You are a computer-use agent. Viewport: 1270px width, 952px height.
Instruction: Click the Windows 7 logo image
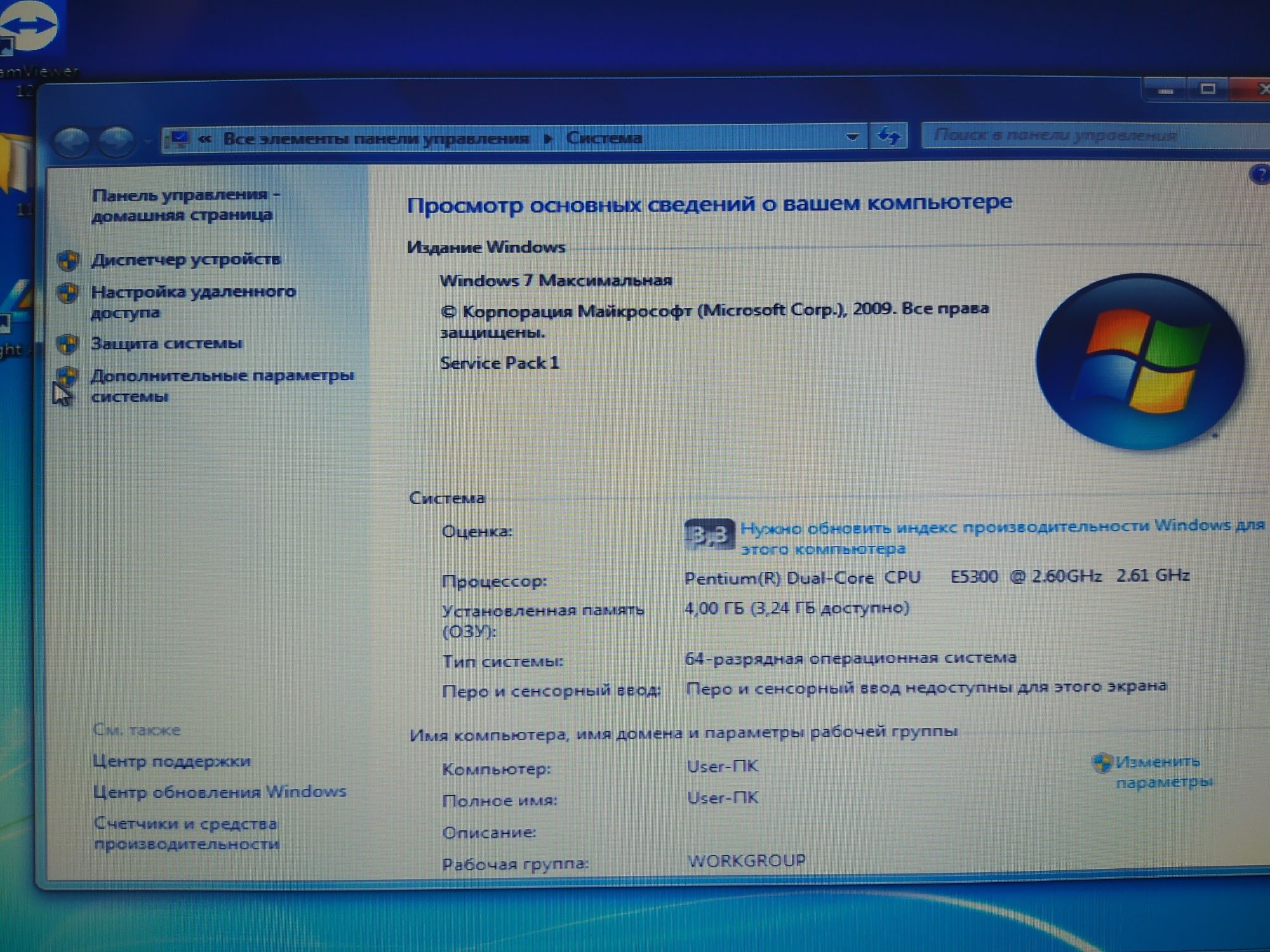pos(1140,362)
